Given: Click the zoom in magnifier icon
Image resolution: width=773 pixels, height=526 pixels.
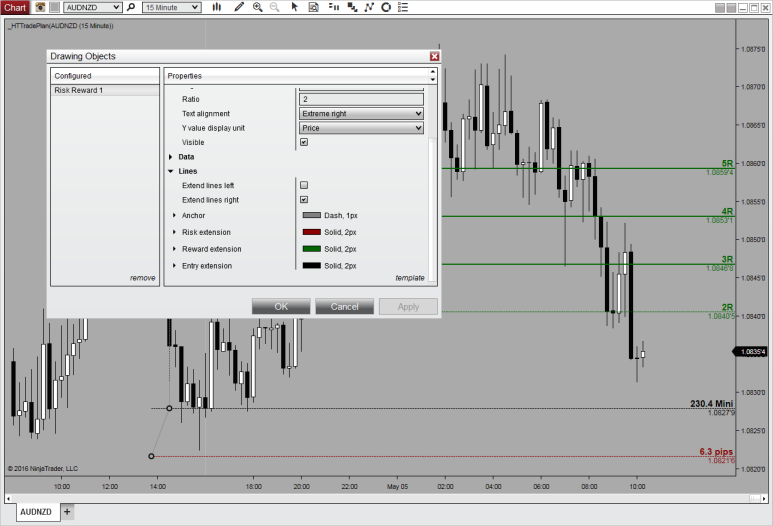Looking at the screenshot, I should (257, 7).
